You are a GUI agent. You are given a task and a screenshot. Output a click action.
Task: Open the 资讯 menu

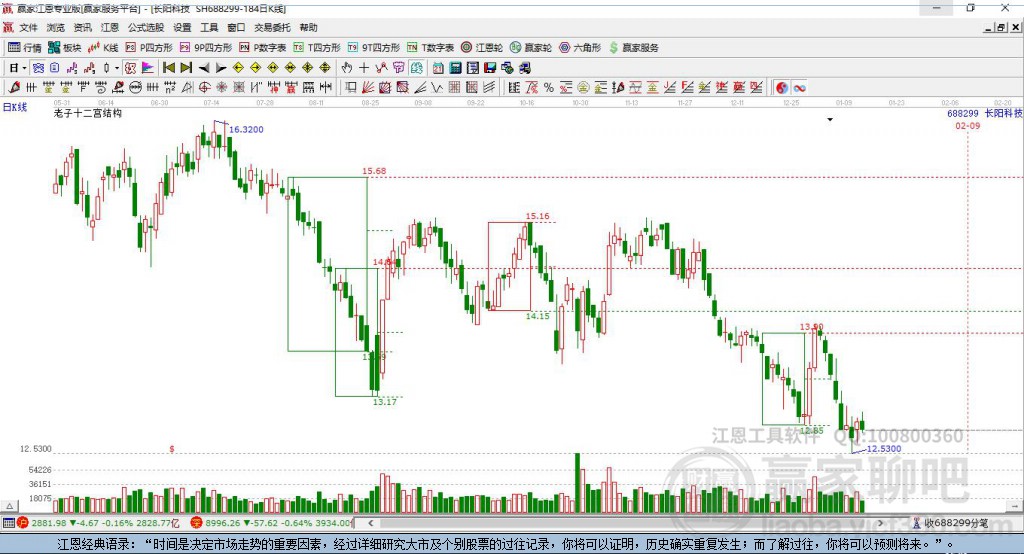[82, 27]
